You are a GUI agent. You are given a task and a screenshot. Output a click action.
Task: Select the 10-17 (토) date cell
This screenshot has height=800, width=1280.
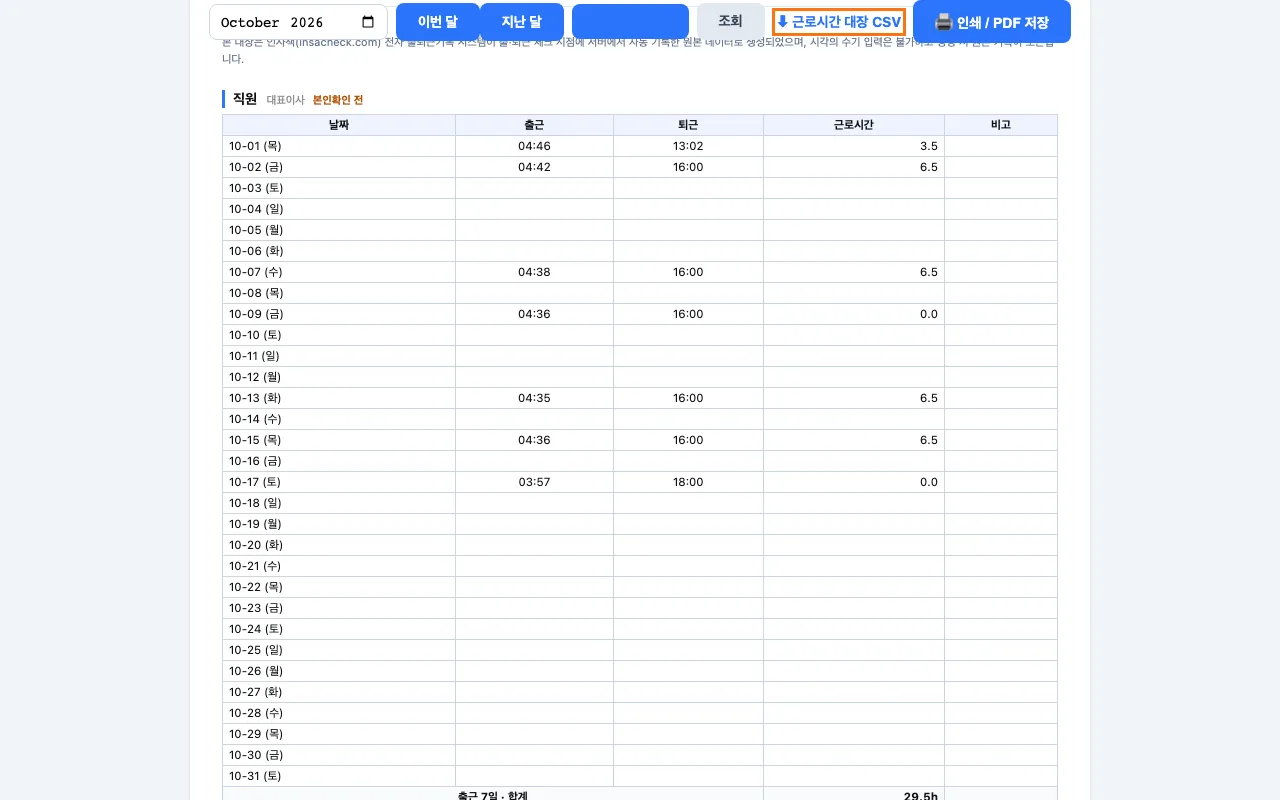pos(339,482)
